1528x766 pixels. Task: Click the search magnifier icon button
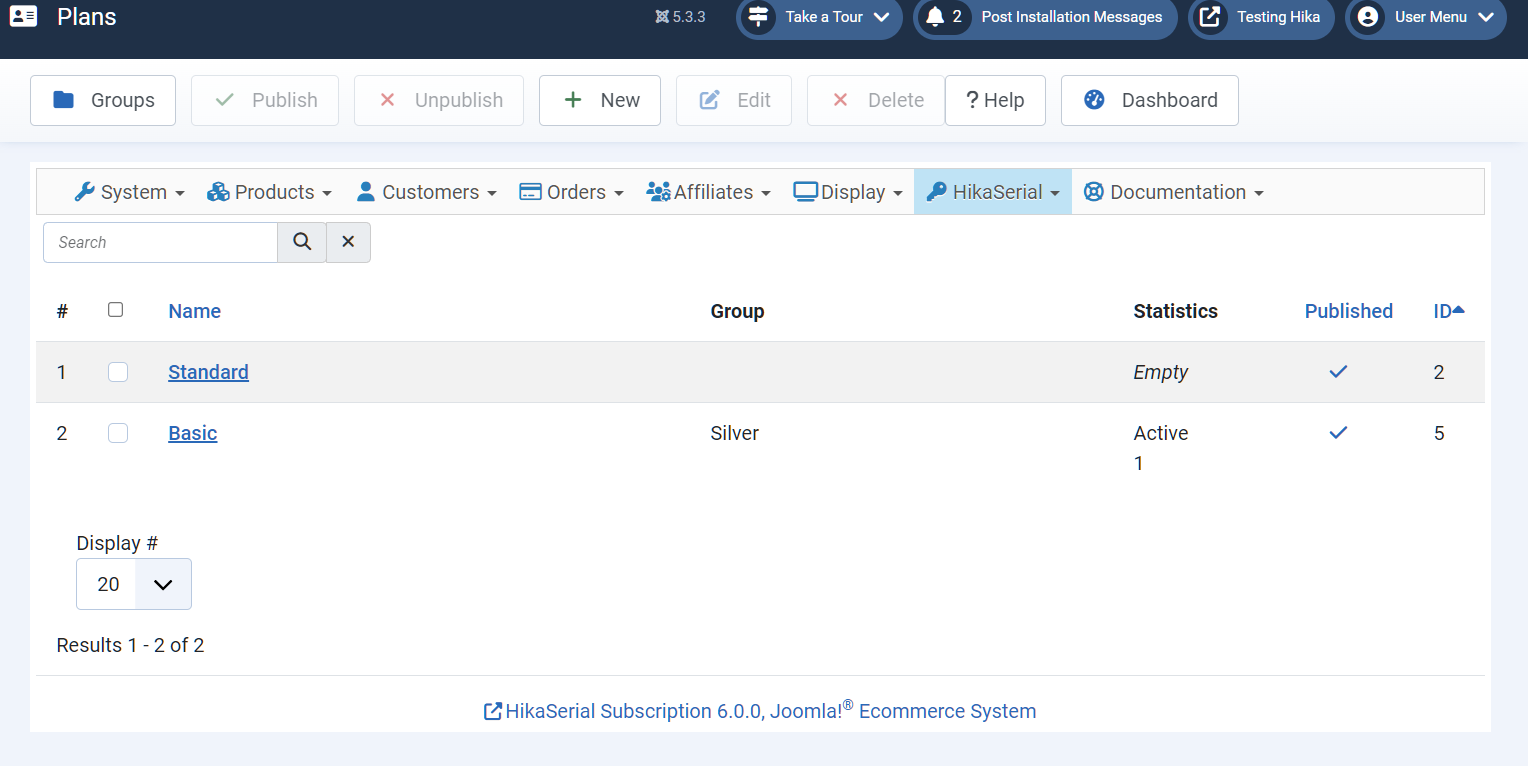point(302,242)
